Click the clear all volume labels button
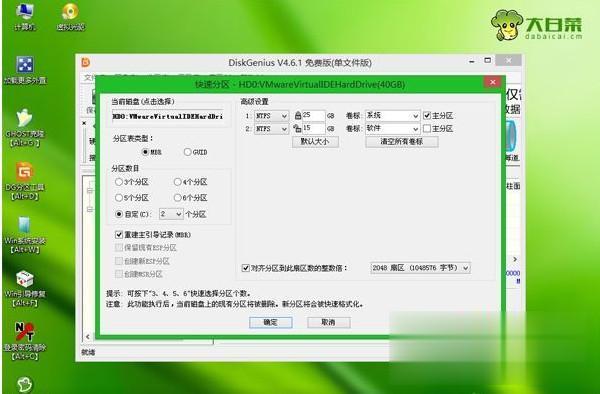 click(402, 142)
